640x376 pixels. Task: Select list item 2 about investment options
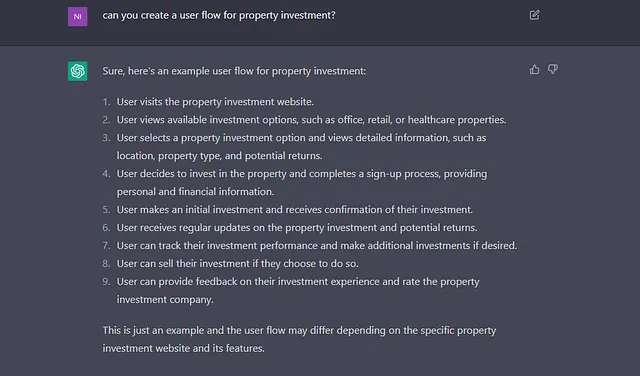pyautogui.click(x=311, y=120)
